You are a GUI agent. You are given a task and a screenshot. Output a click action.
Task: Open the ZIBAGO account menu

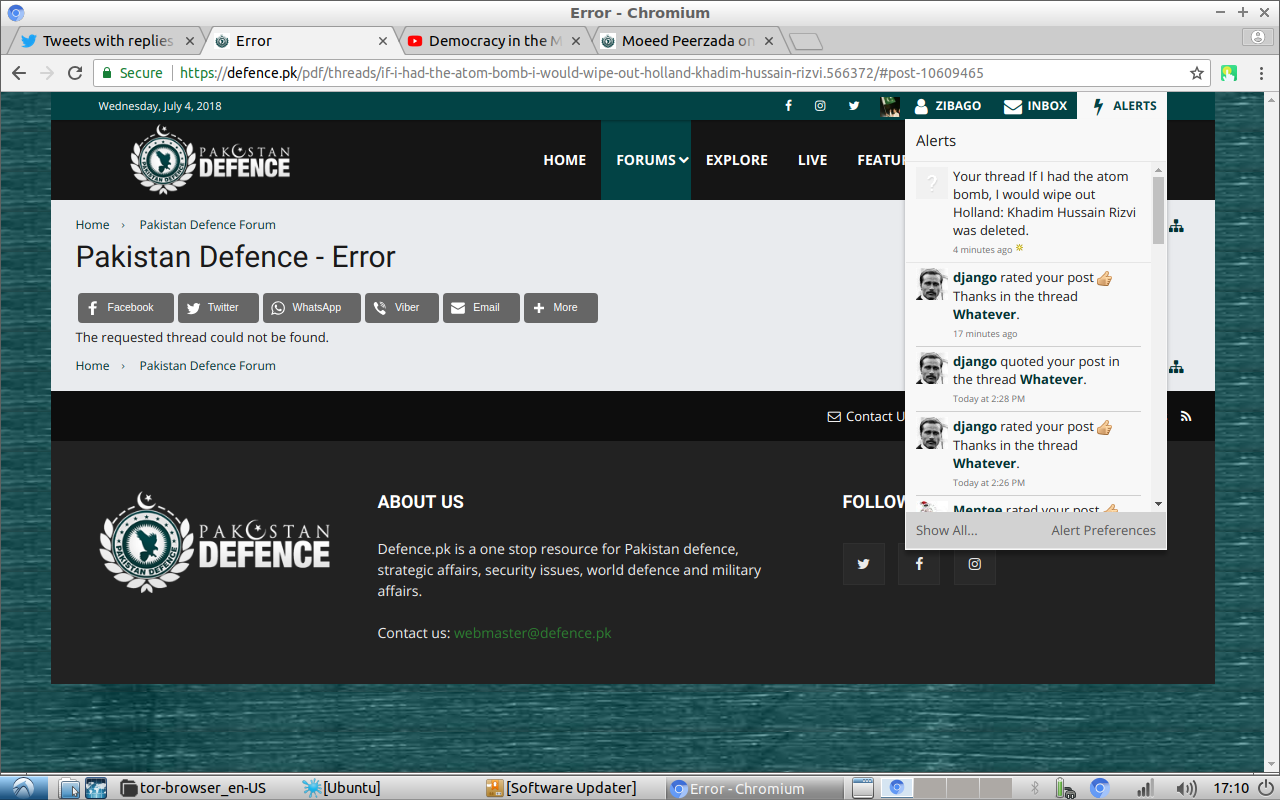coord(948,106)
